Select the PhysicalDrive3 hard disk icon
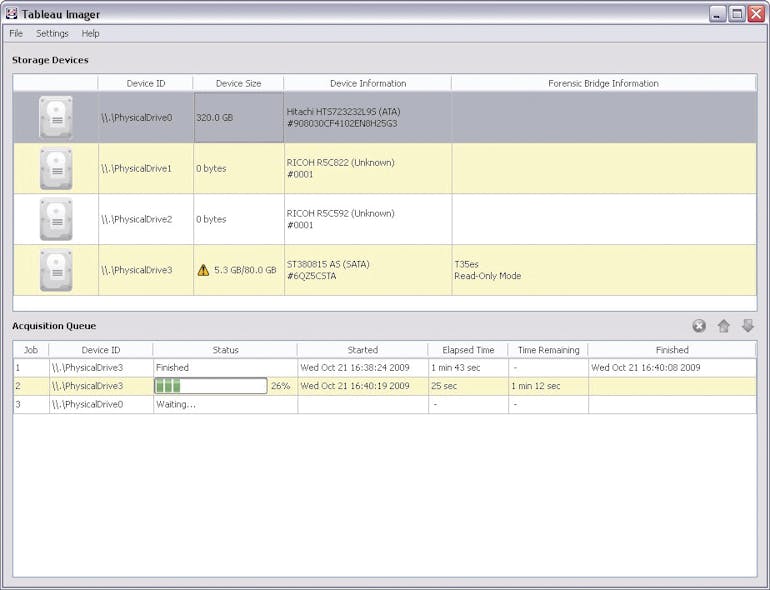Viewport: 770px width, 590px height. 56,270
